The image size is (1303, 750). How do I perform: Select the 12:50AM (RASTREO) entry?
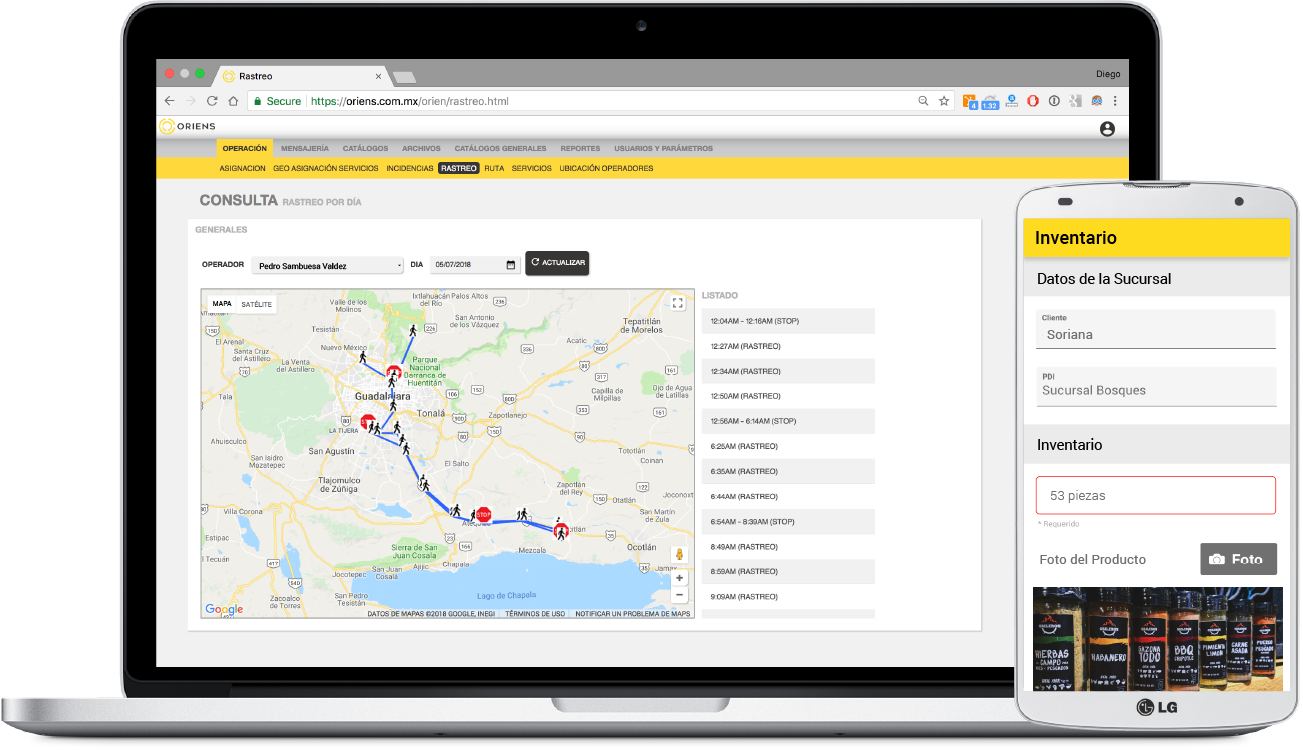coord(788,396)
